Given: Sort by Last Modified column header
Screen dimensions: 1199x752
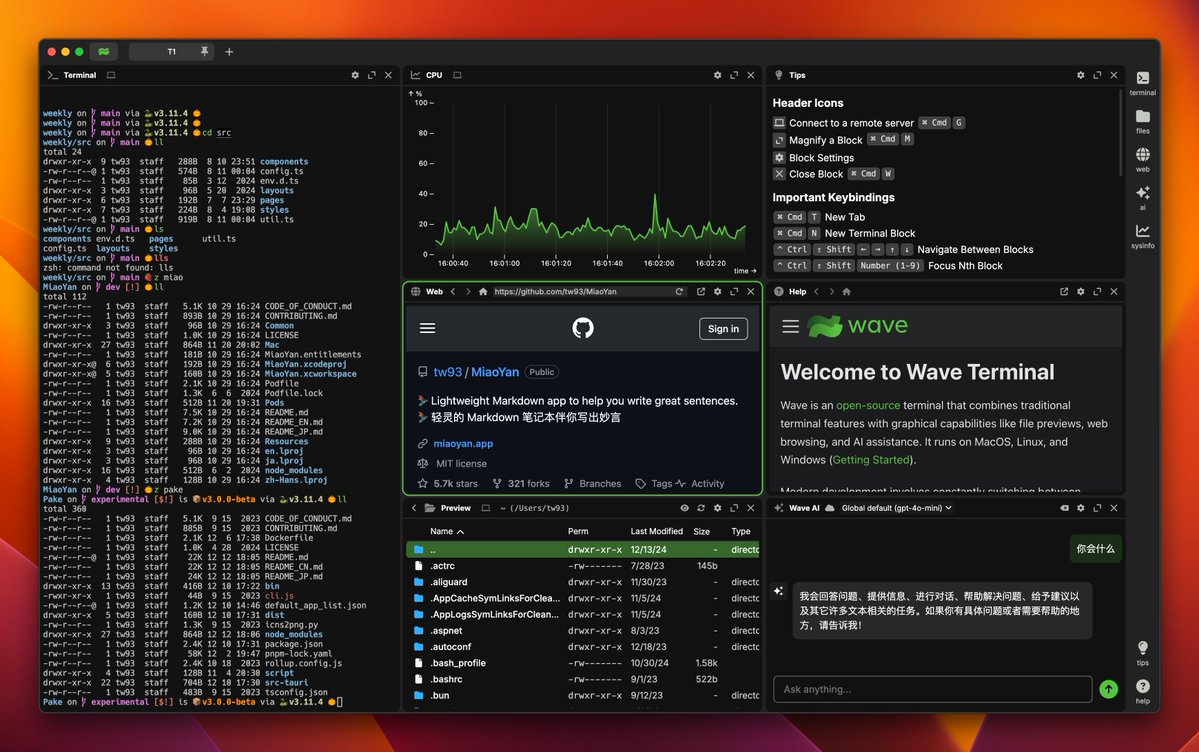Looking at the screenshot, I should 656,531.
